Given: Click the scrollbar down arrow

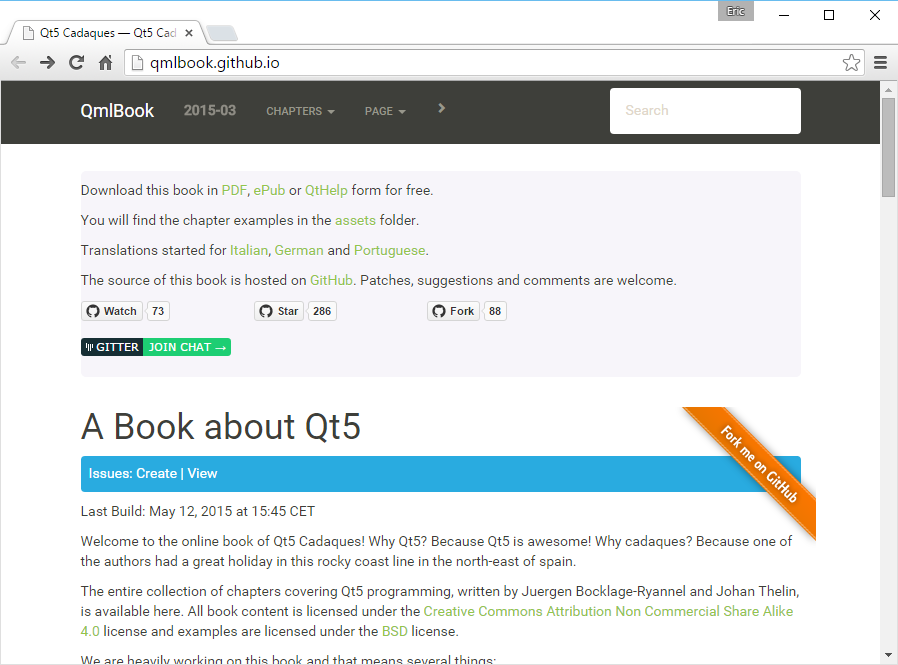Looking at the screenshot, I should point(888,655).
